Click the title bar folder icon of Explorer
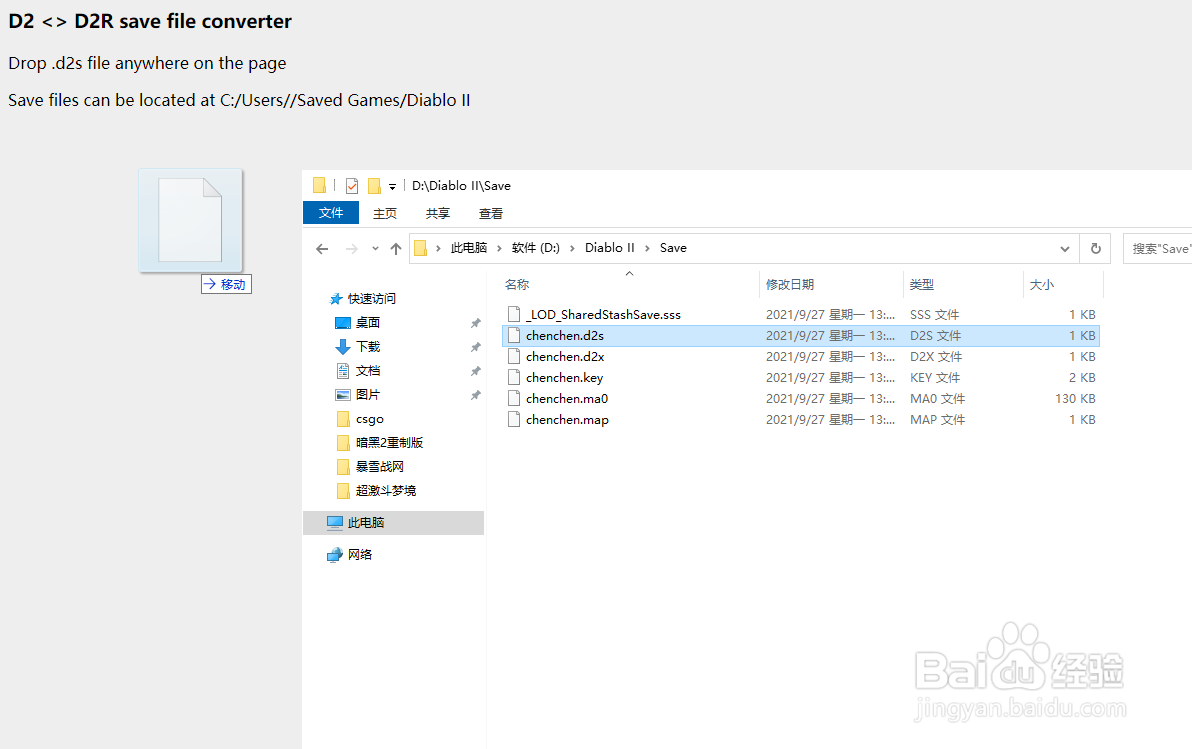Image resolution: width=1192 pixels, height=749 pixels. pyautogui.click(x=319, y=185)
